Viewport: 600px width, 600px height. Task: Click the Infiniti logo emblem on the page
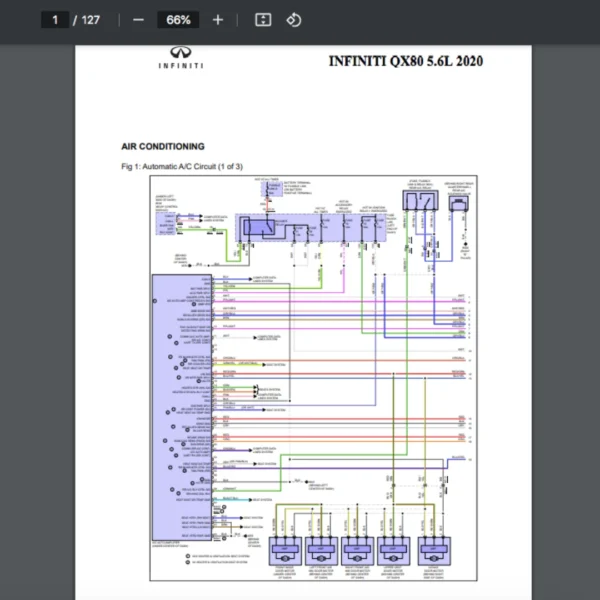pos(181,53)
